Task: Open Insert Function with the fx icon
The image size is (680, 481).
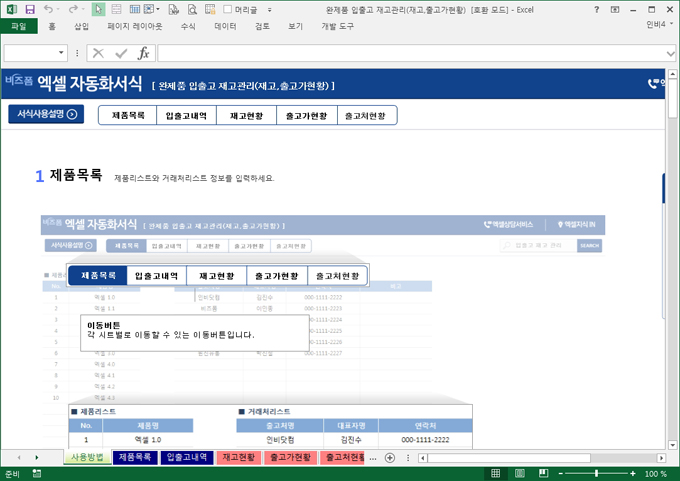Action: [x=144, y=53]
